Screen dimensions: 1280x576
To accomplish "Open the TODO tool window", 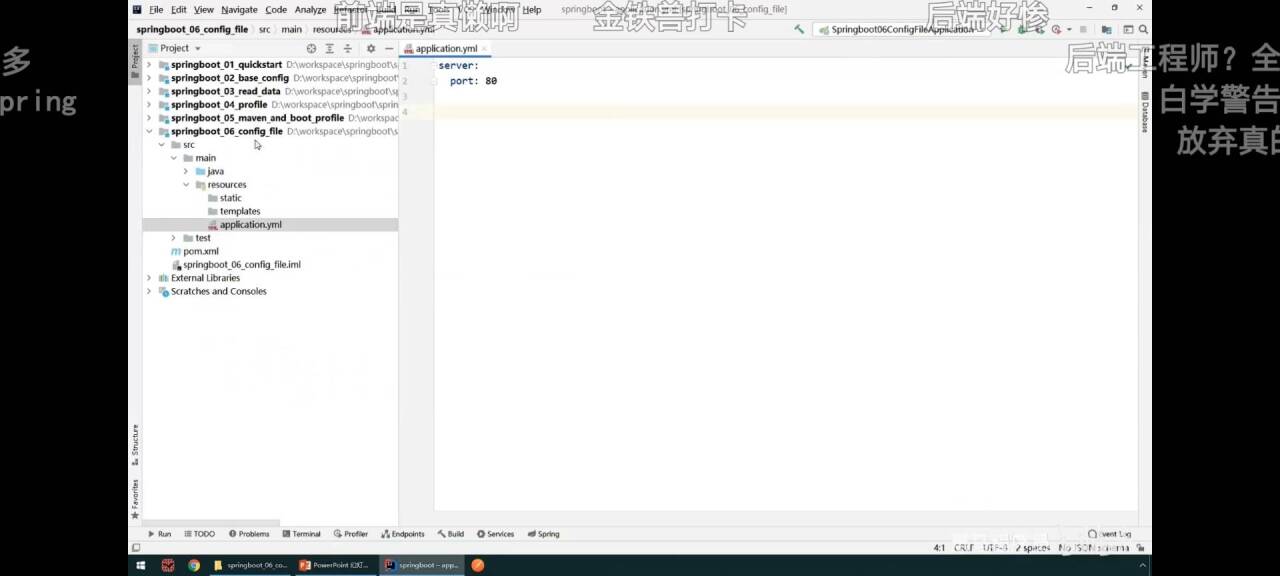I will 199,534.
